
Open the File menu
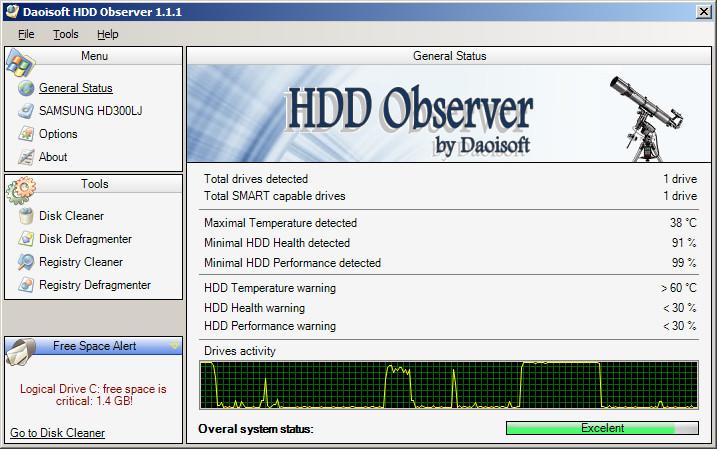pos(26,34)
